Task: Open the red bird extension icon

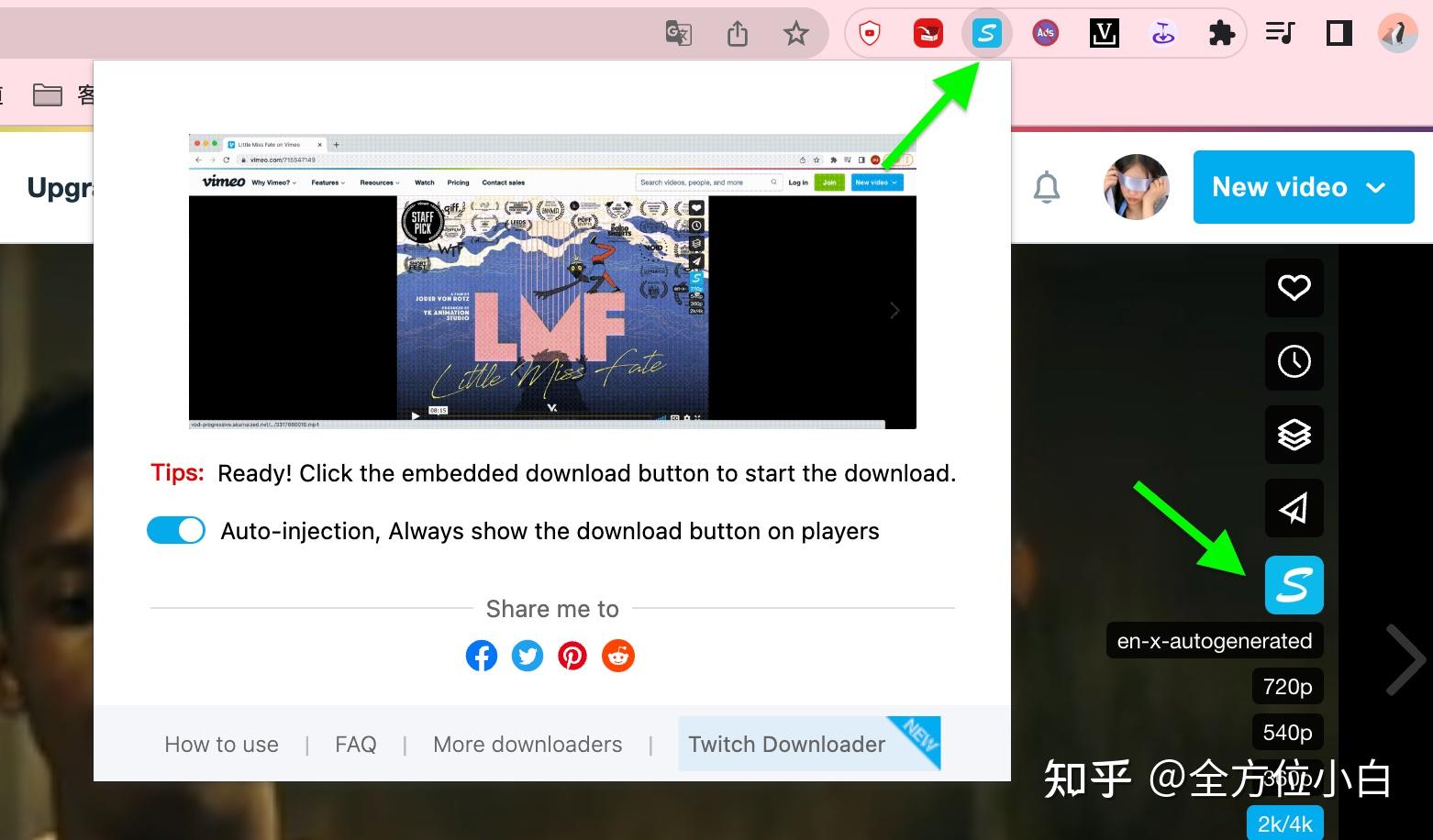Action: pyautogui.click(x=928, y=35)
